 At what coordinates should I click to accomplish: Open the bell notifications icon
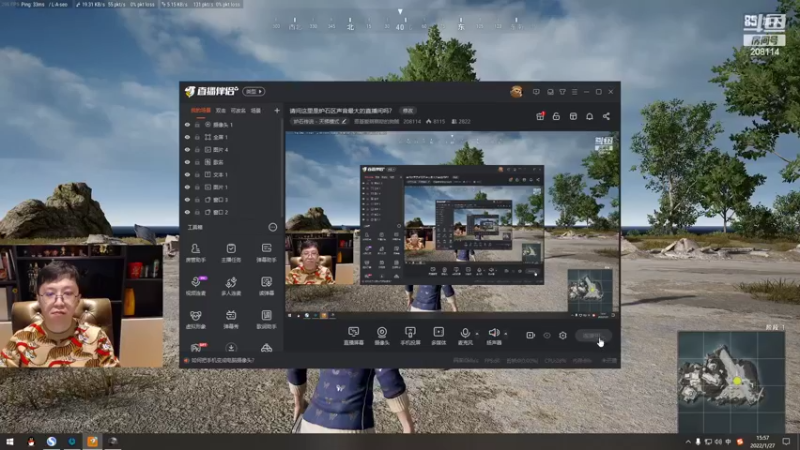coord(589,116)
